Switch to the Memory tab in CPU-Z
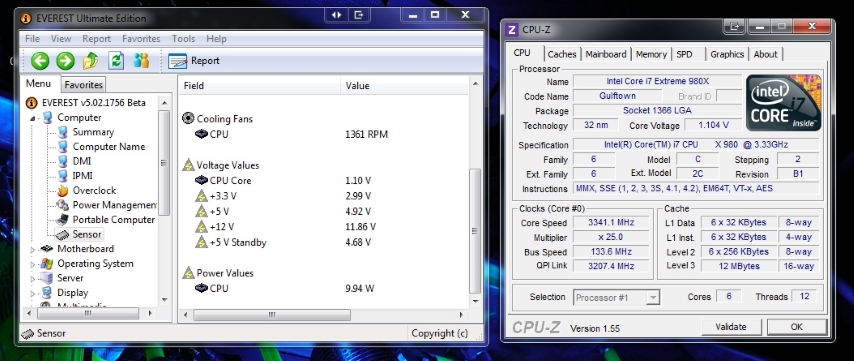854x361 pixels. pyautogui.click(x=651, y=54)
